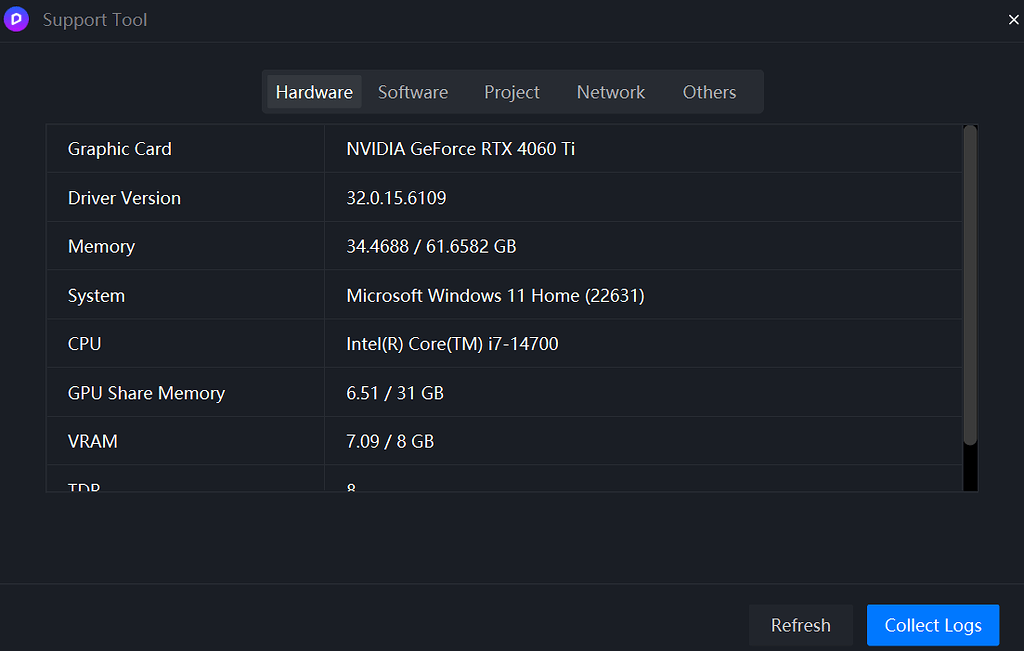
Task: Click the Support Tool logo icon
Action: pyautogui.click(x=16, y=19)
